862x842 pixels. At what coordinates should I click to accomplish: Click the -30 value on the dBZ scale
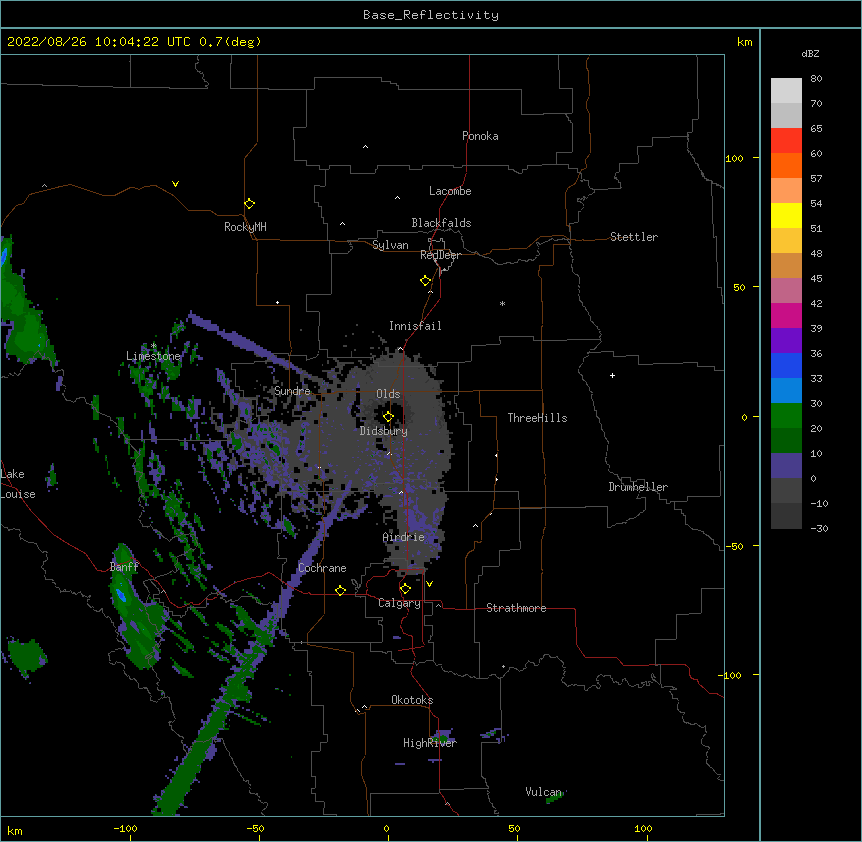pyautogui.click(x=819, y=529)
